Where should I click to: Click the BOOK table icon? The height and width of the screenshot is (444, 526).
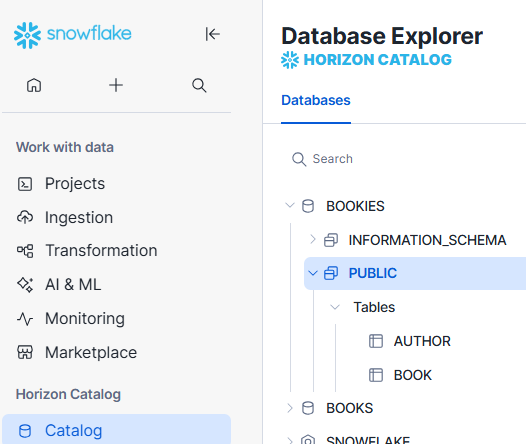[x=376, y=375]
